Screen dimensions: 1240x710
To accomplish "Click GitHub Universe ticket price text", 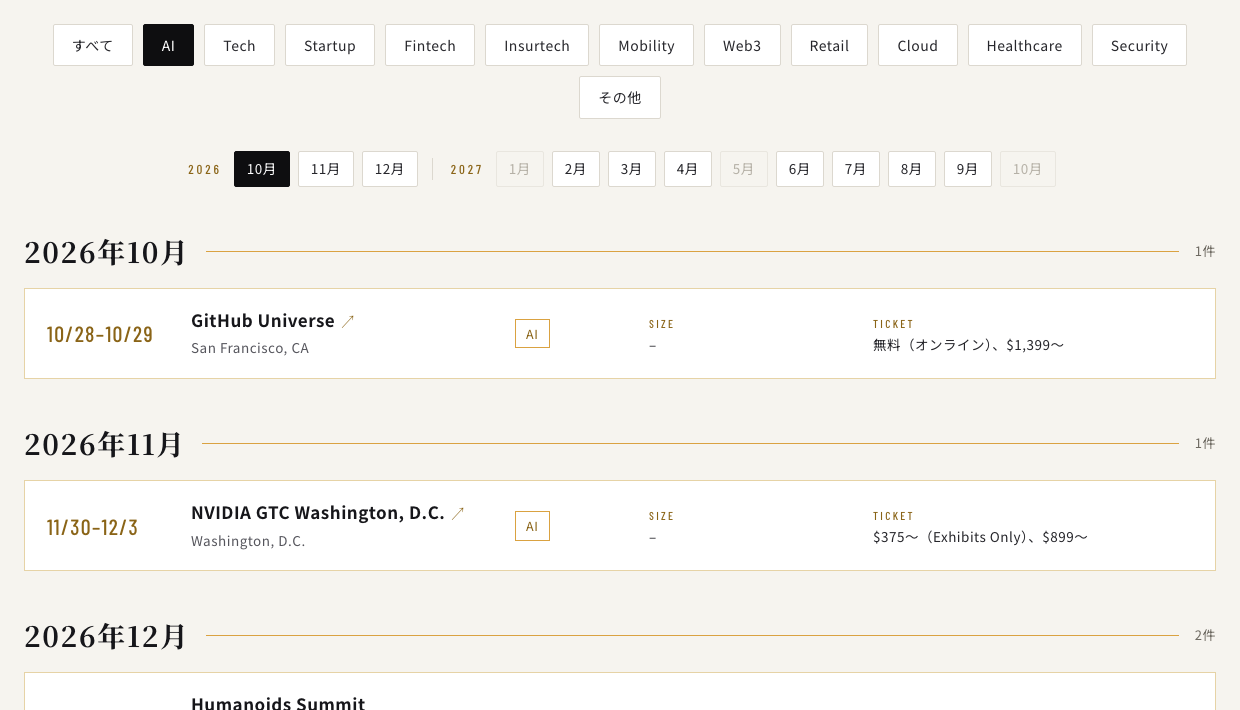I will (968, 345).
